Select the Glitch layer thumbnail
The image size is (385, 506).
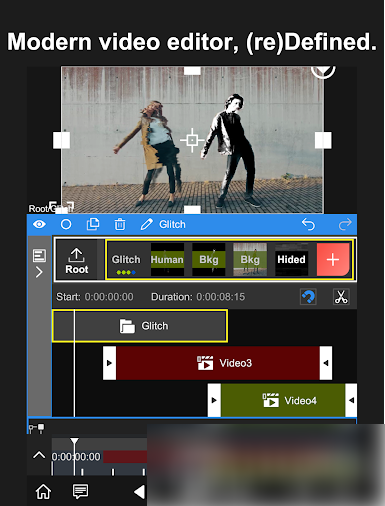coord(126,260)
